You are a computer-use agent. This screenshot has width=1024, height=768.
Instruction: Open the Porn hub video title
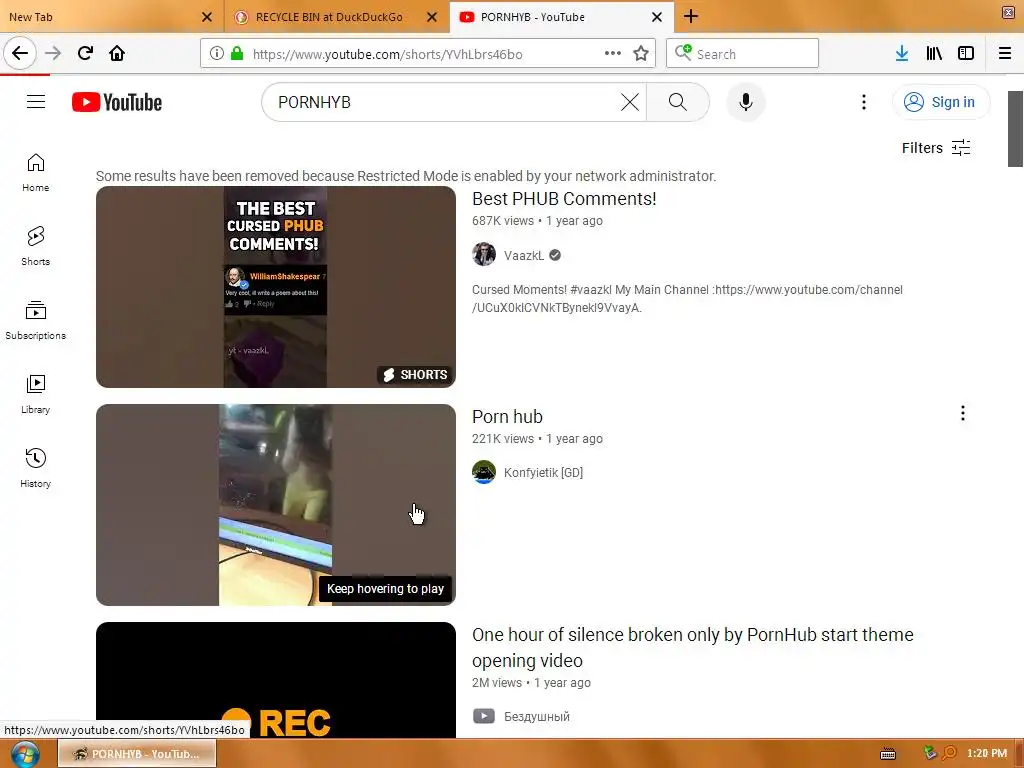[x=507, y=417]
